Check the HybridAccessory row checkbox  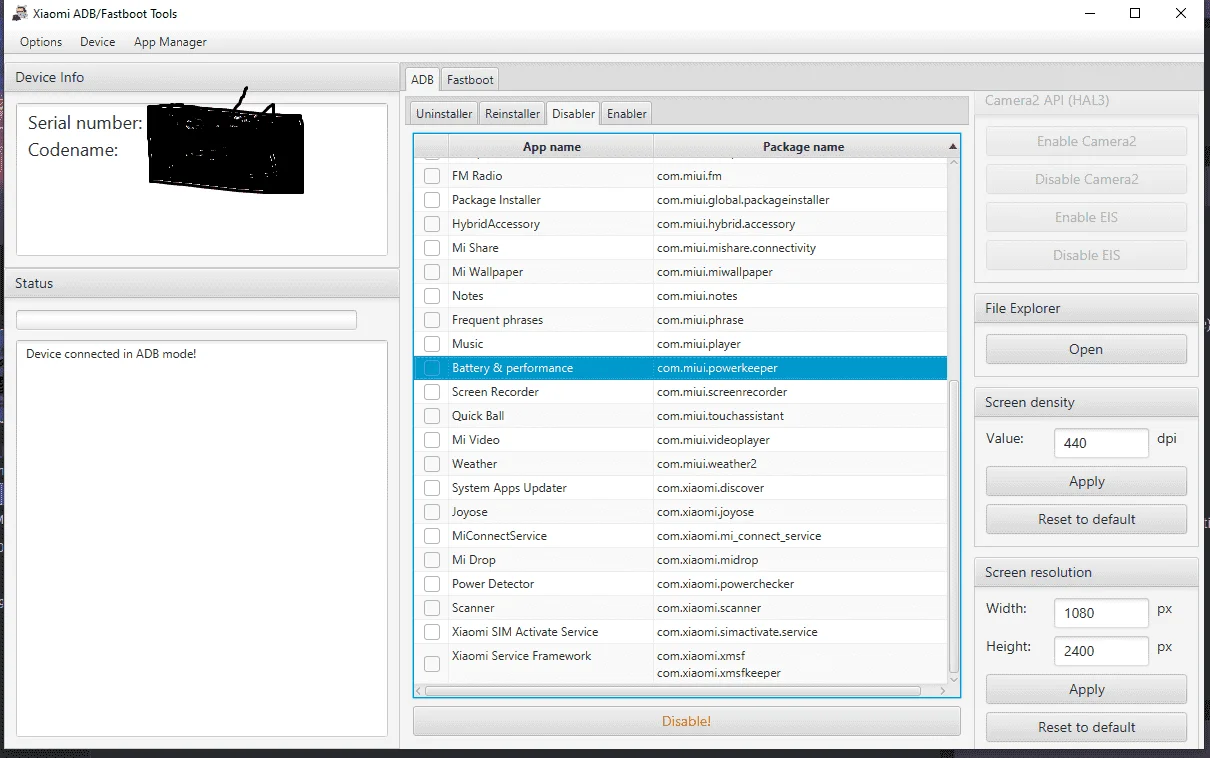[432, 224]
